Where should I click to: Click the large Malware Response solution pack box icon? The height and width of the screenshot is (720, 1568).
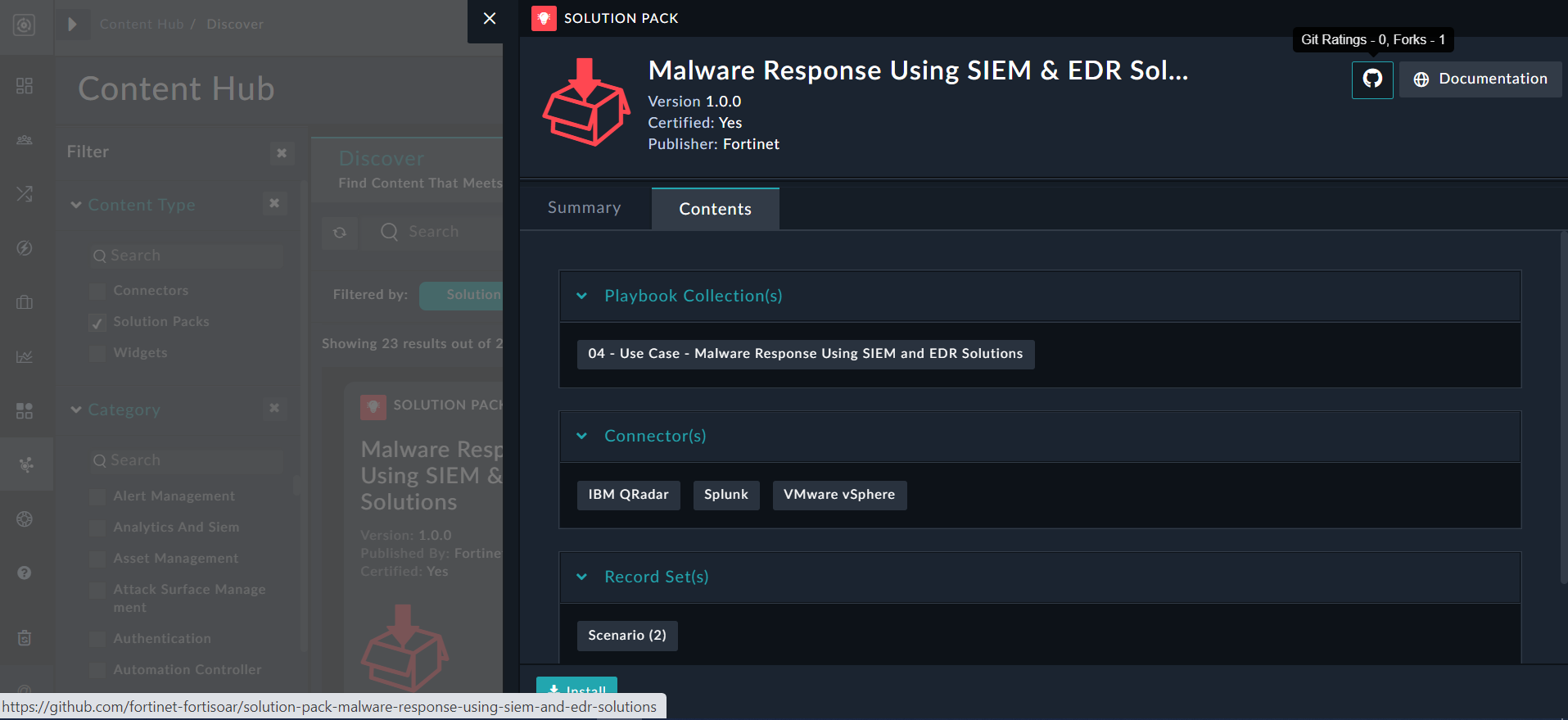click(x=585, y=102)
